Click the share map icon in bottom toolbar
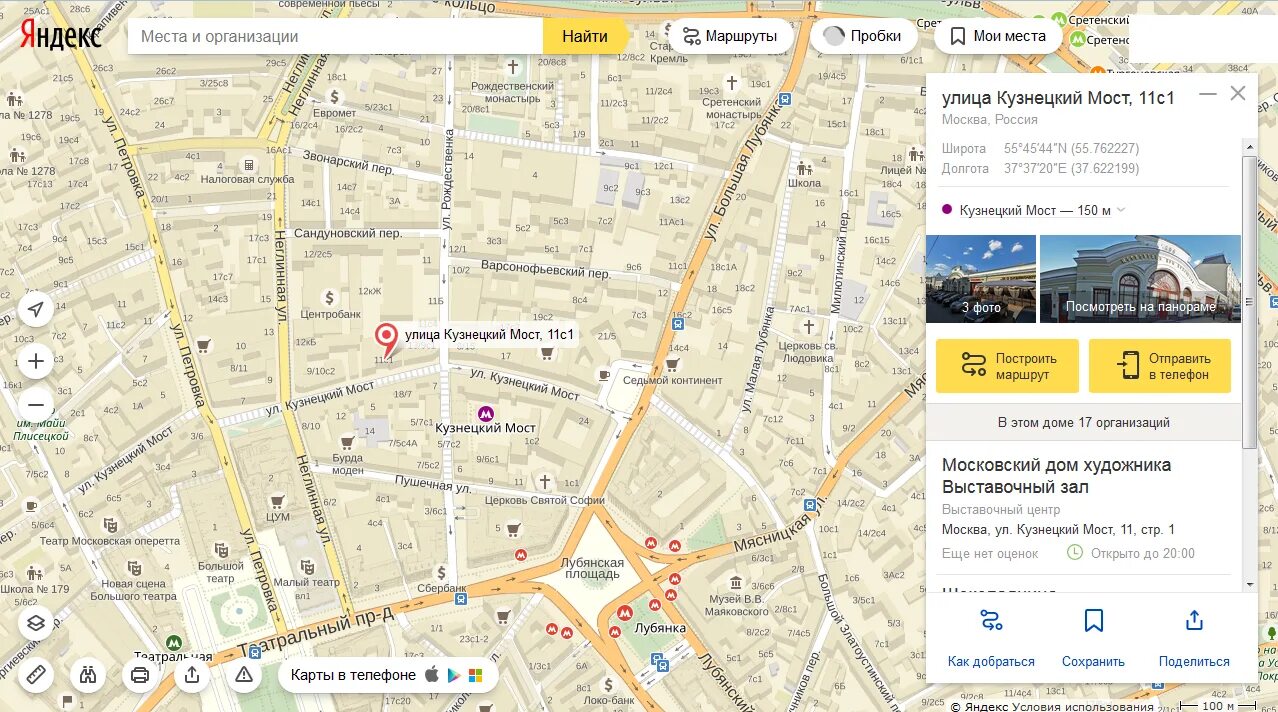 pos(192,675)
